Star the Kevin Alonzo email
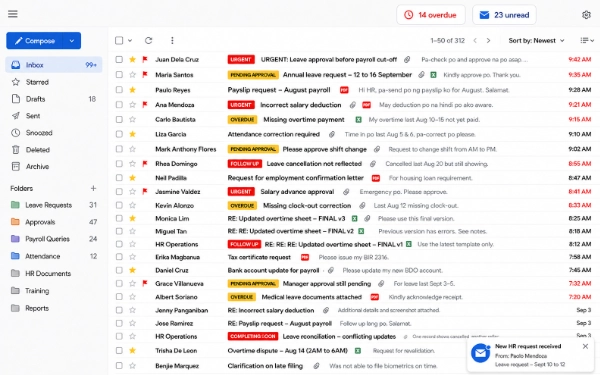Screen dimensions: 600x375 click(x=132, y=205)
